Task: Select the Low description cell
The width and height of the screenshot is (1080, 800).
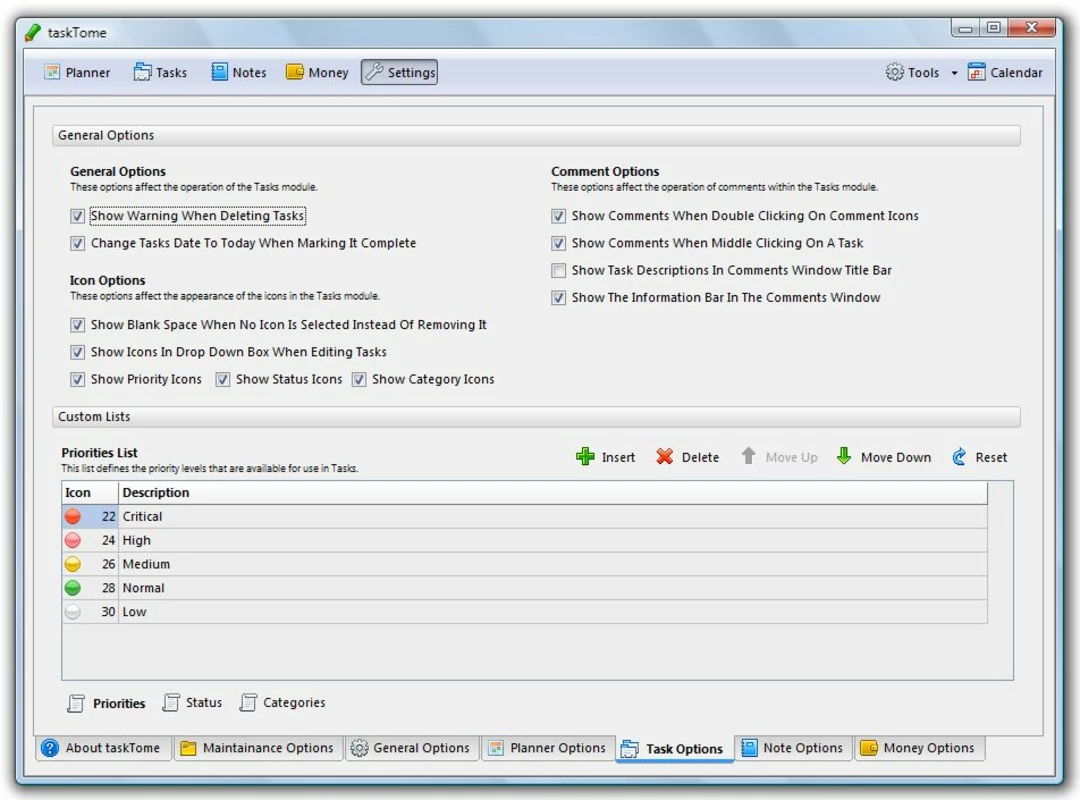Action: pyautogui.click(x=554, y=612)
